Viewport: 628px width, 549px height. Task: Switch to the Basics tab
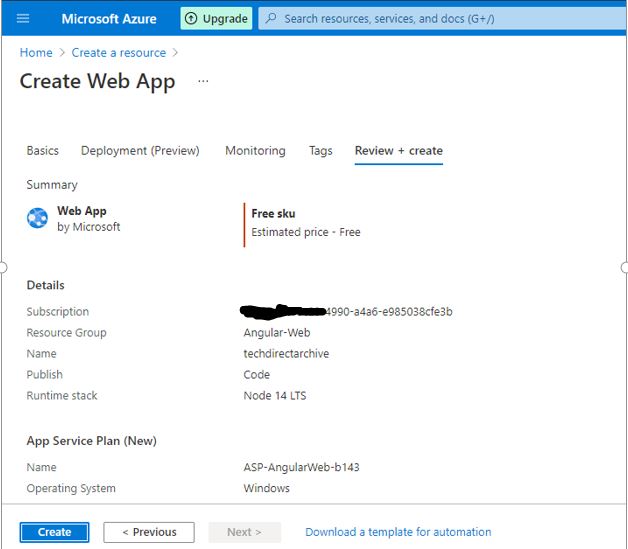pyautogui.click(x=42, y=151)
